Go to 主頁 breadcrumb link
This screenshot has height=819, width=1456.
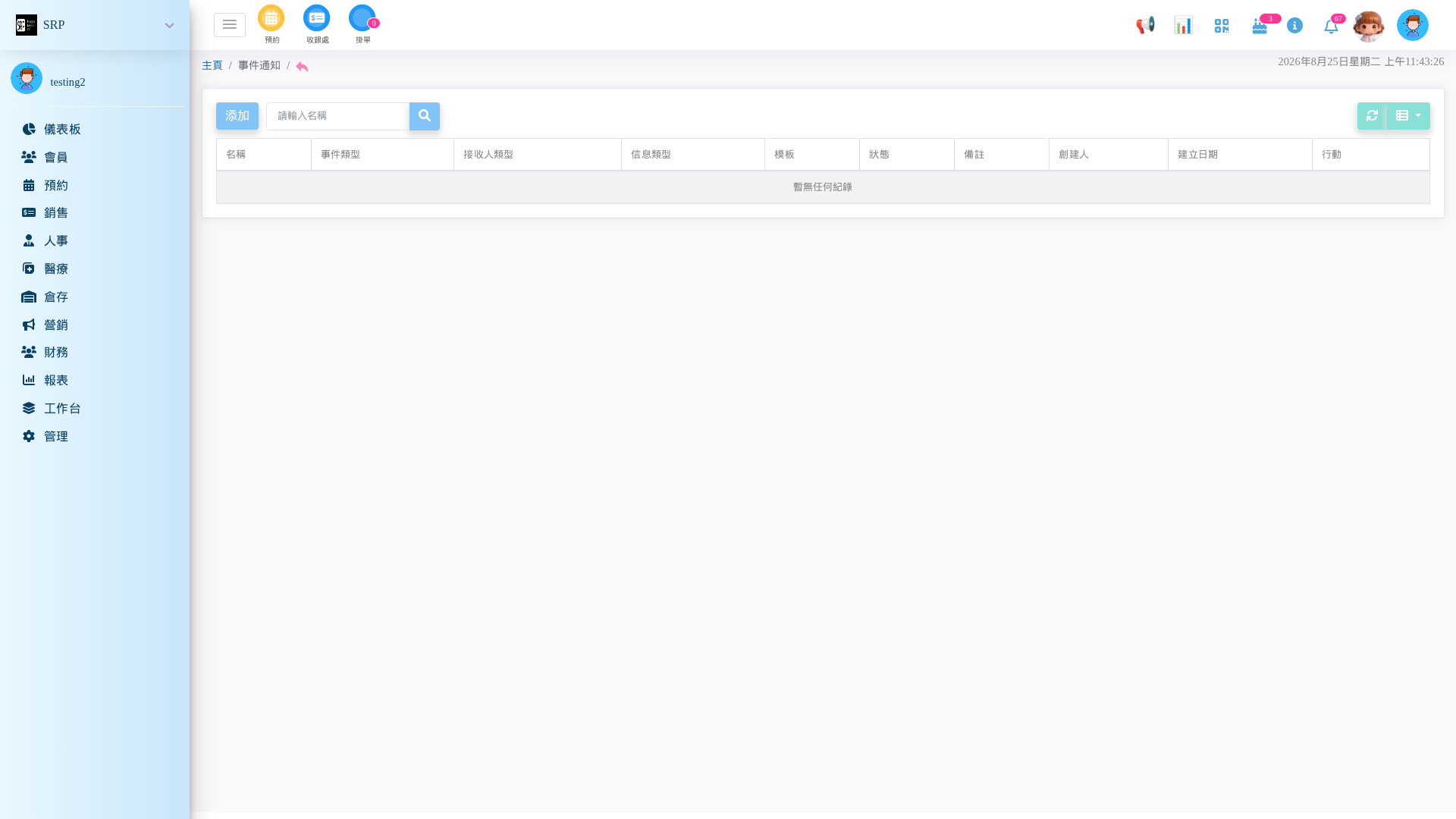212,65
